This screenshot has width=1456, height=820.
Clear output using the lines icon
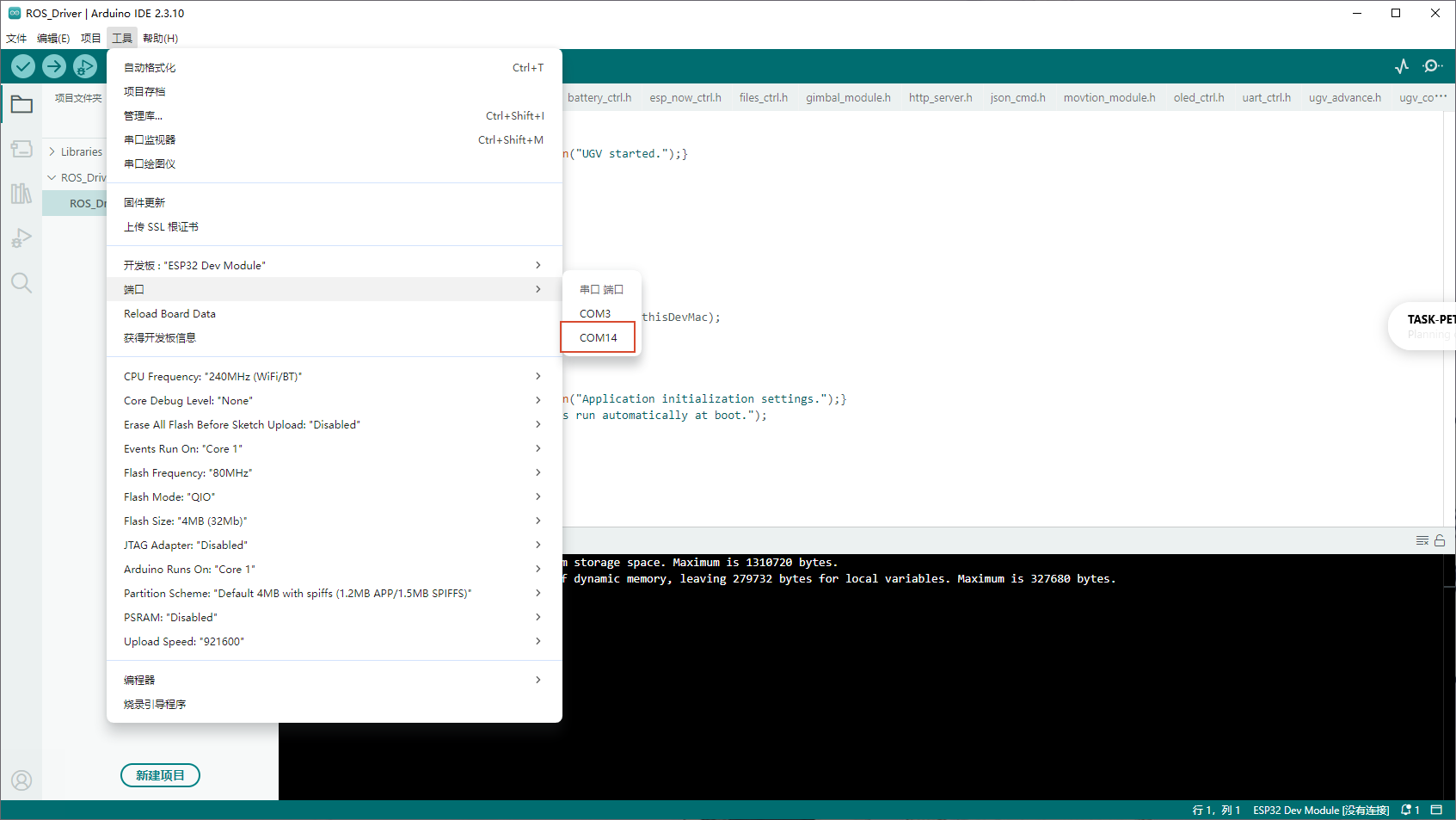coord(1422,540)
